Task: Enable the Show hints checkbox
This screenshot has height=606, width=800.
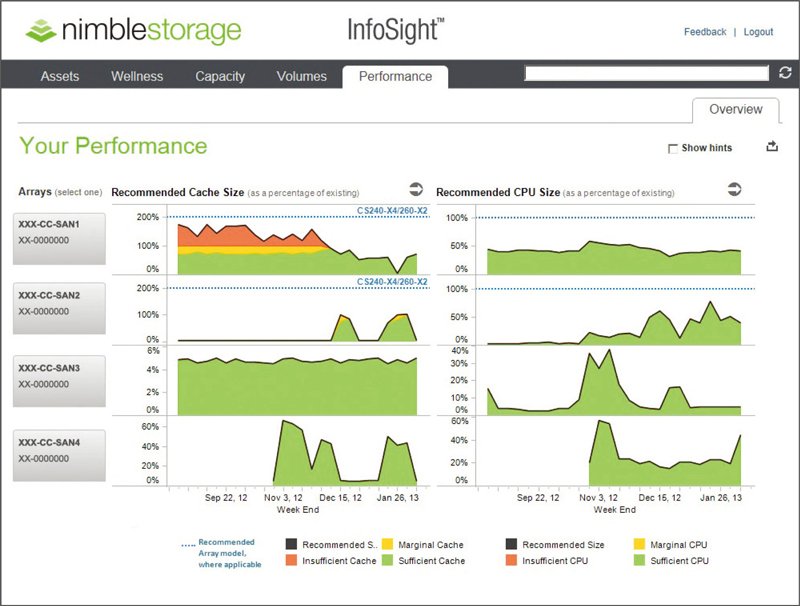Action: 673,148
